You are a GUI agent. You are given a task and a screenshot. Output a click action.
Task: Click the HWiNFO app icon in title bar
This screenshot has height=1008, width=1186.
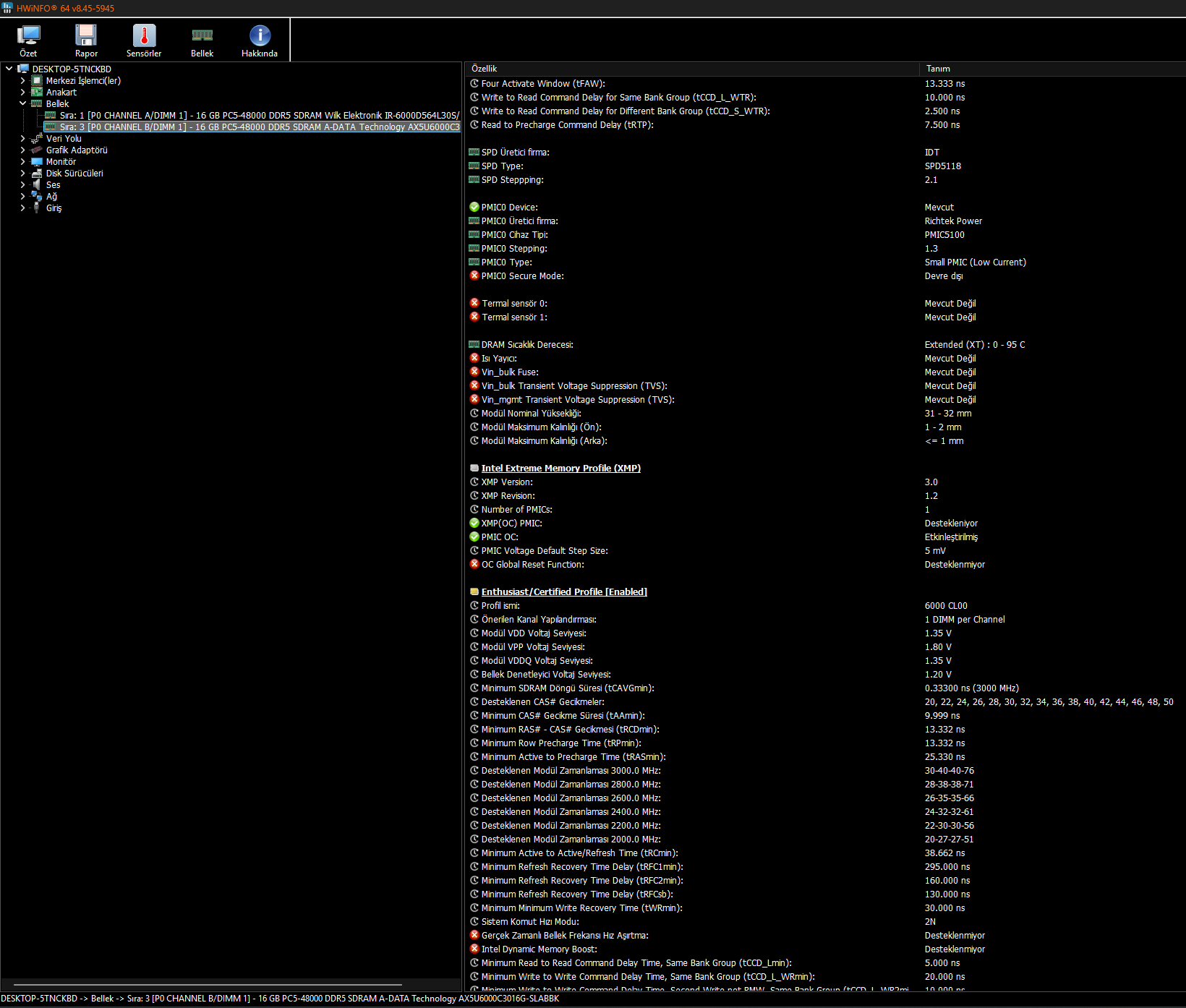click(x=7, y=8)
